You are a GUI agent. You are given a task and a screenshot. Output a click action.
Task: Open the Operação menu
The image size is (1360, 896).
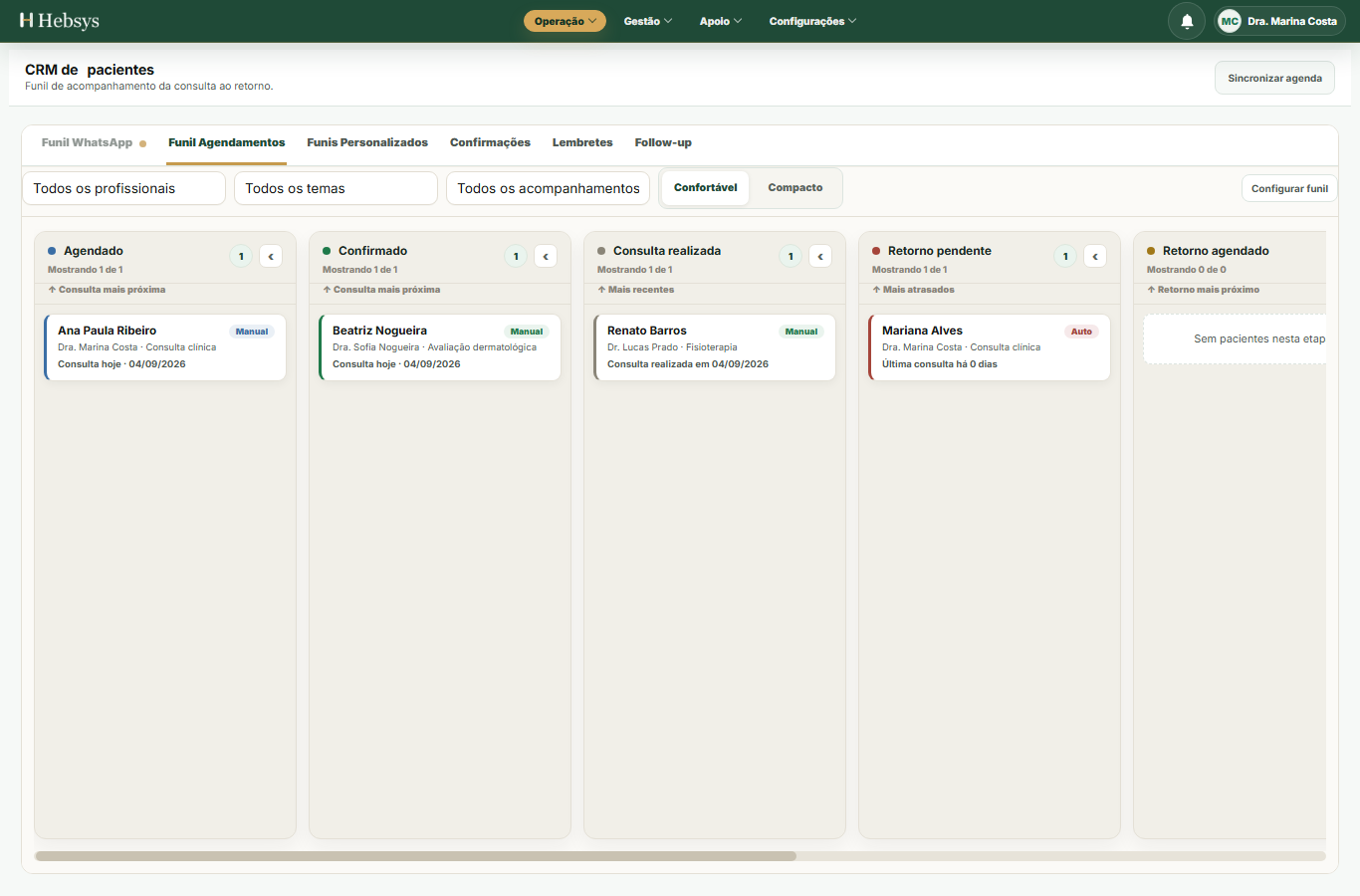[565, 21]
